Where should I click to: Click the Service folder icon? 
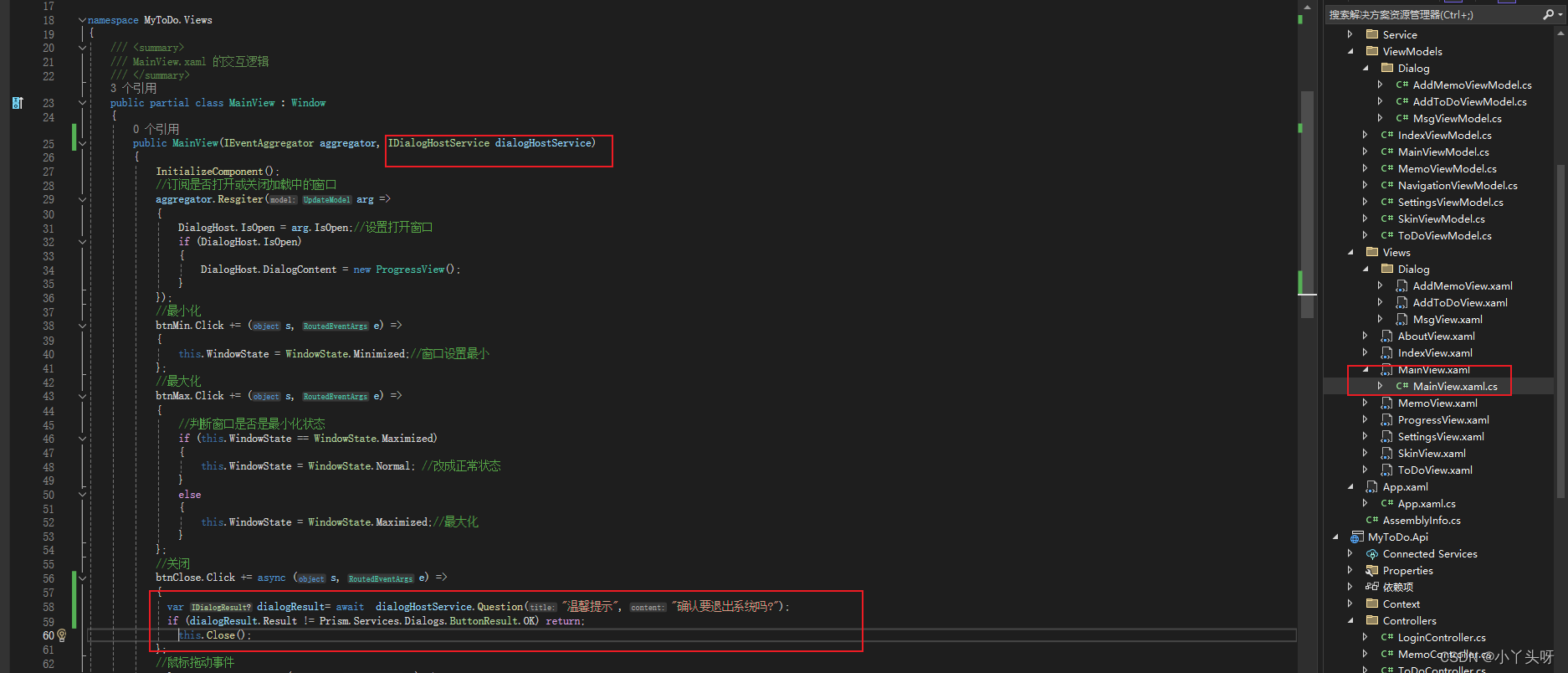pos(1372,34)
